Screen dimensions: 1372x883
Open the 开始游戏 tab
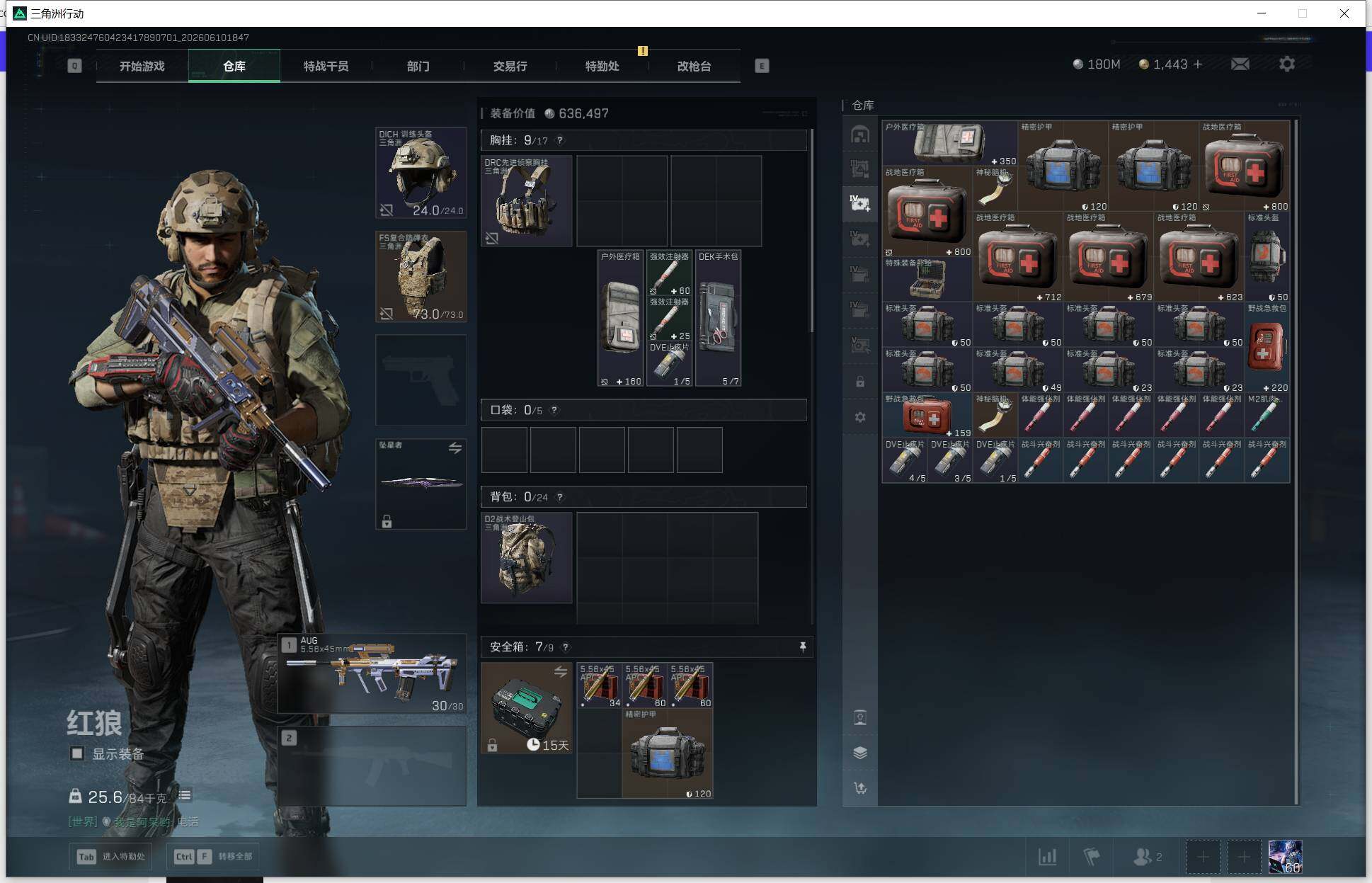(x=142, y=66)
